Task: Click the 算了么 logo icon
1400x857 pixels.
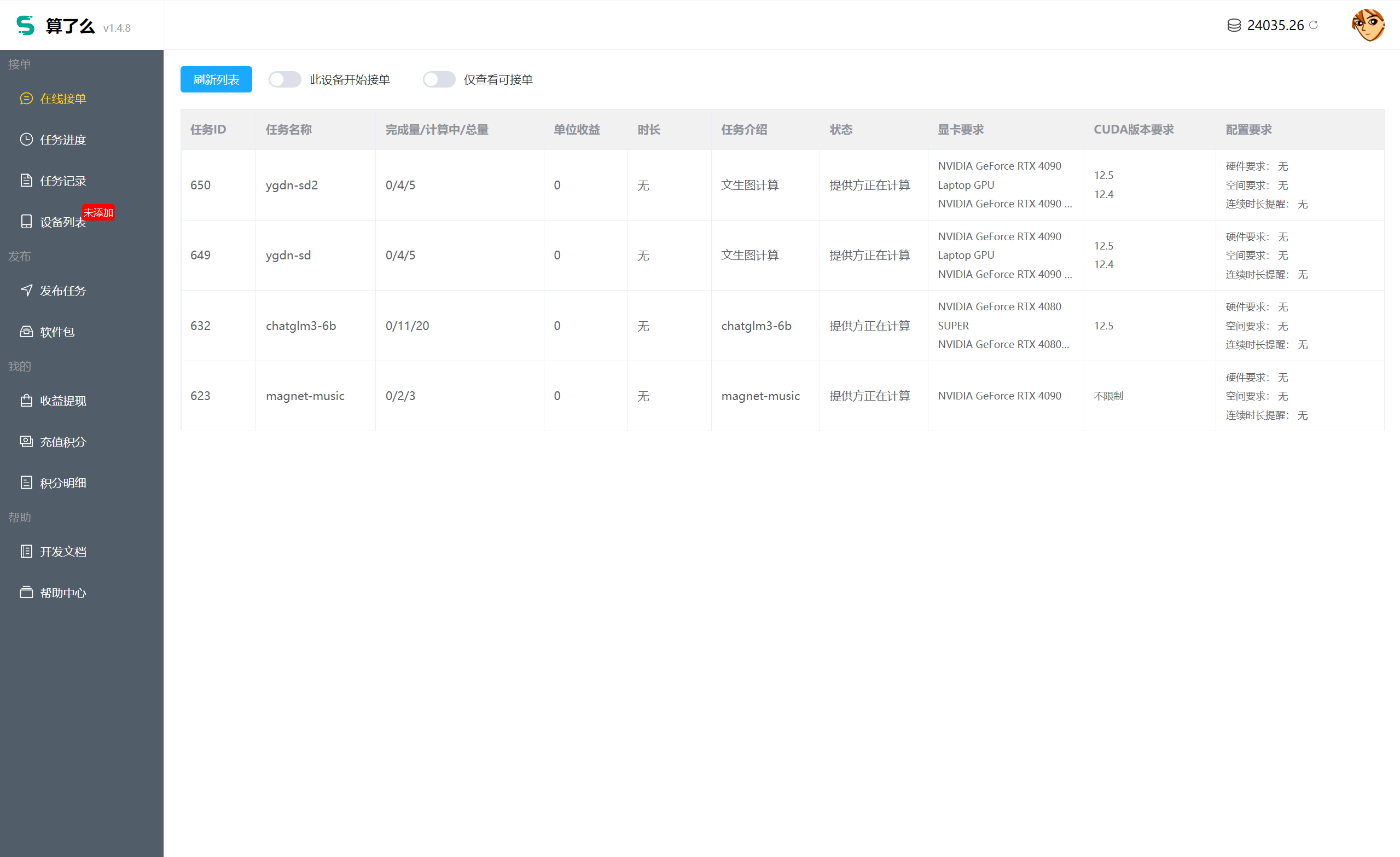Action: (x=25, y=26)
